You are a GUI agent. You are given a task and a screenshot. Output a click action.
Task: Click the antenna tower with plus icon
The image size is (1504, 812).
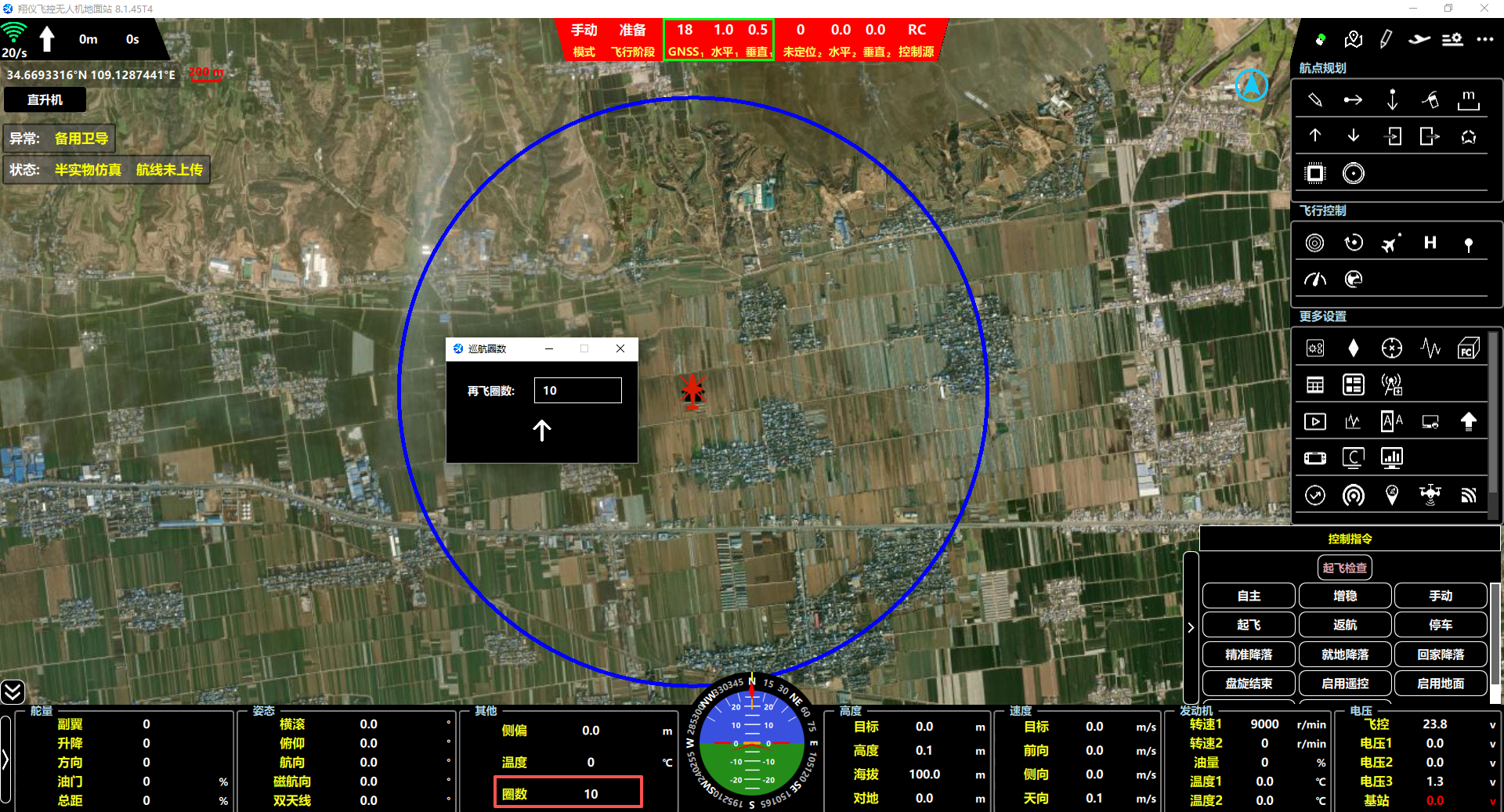click(1392, 384)
